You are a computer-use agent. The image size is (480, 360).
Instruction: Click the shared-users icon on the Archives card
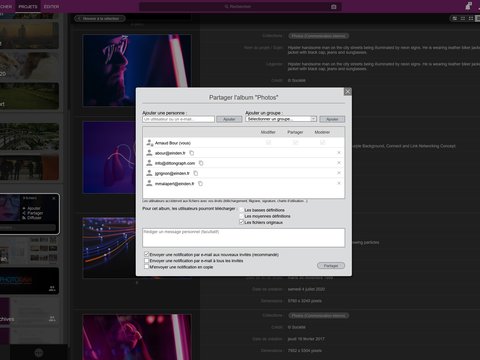point(52,319)
